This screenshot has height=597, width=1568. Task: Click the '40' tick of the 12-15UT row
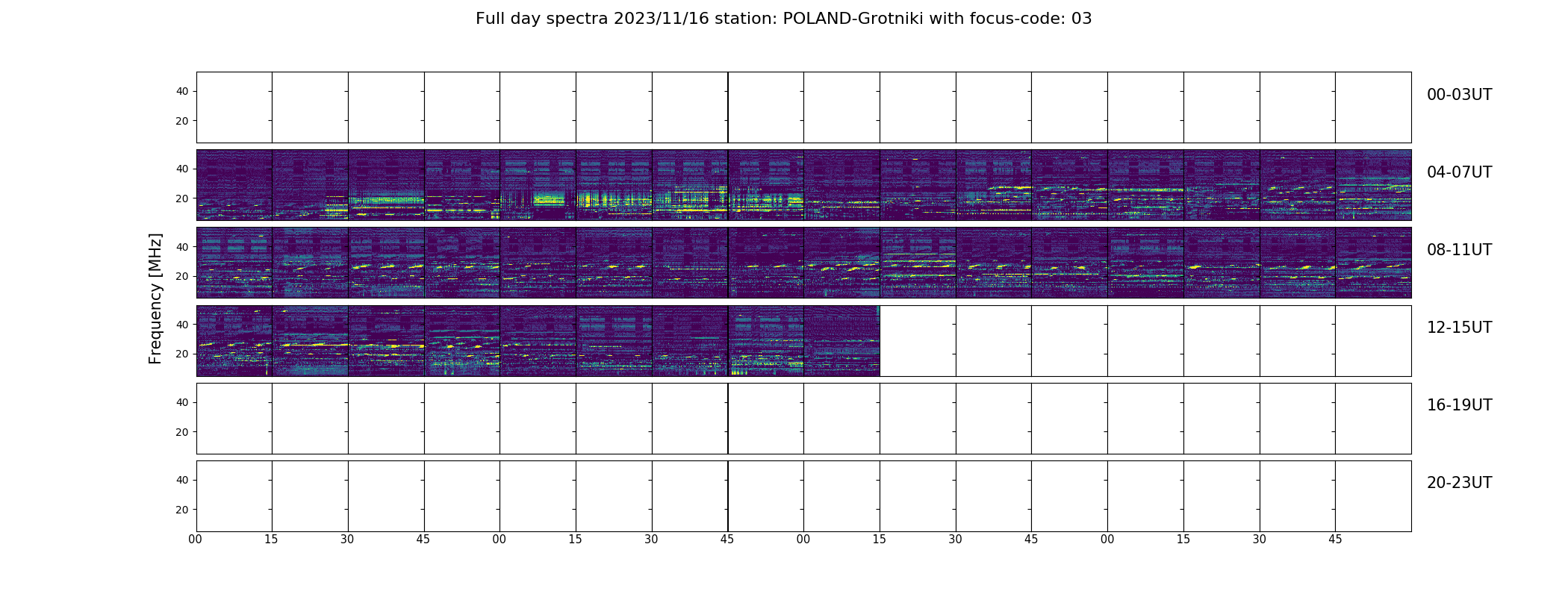[x=181, y=324]
